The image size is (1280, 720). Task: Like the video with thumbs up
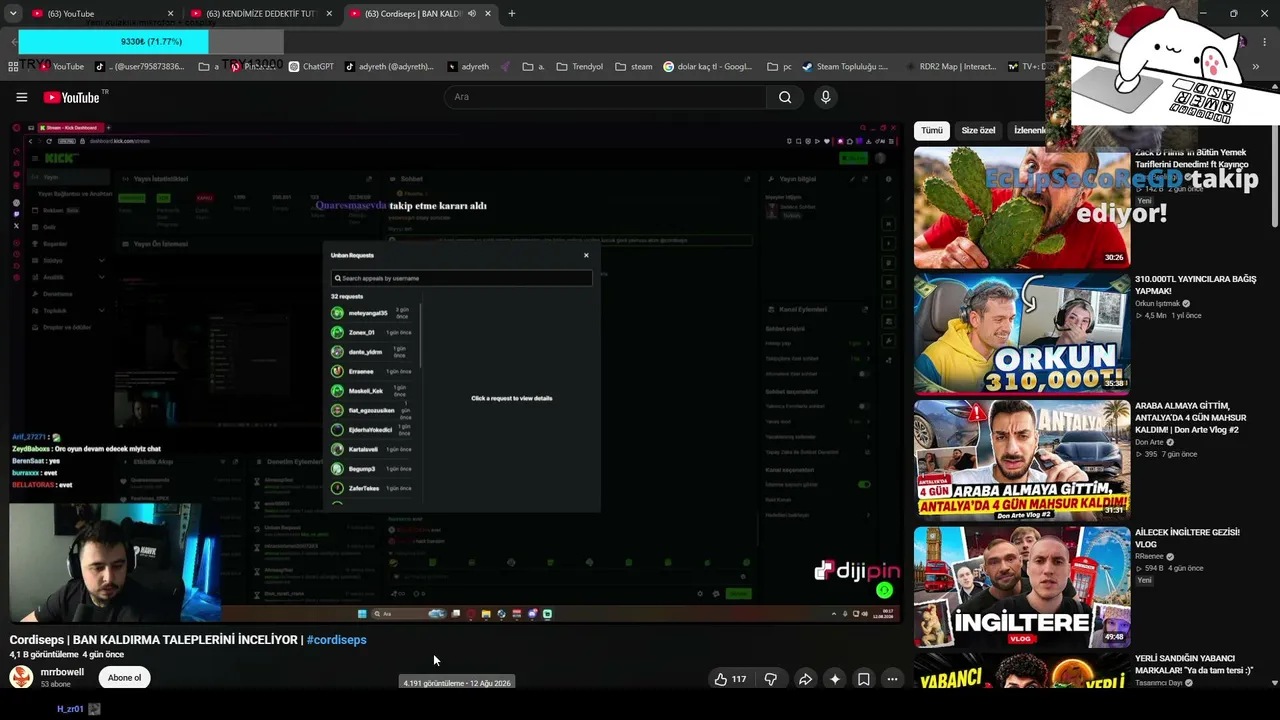click(x=730, y=679)
